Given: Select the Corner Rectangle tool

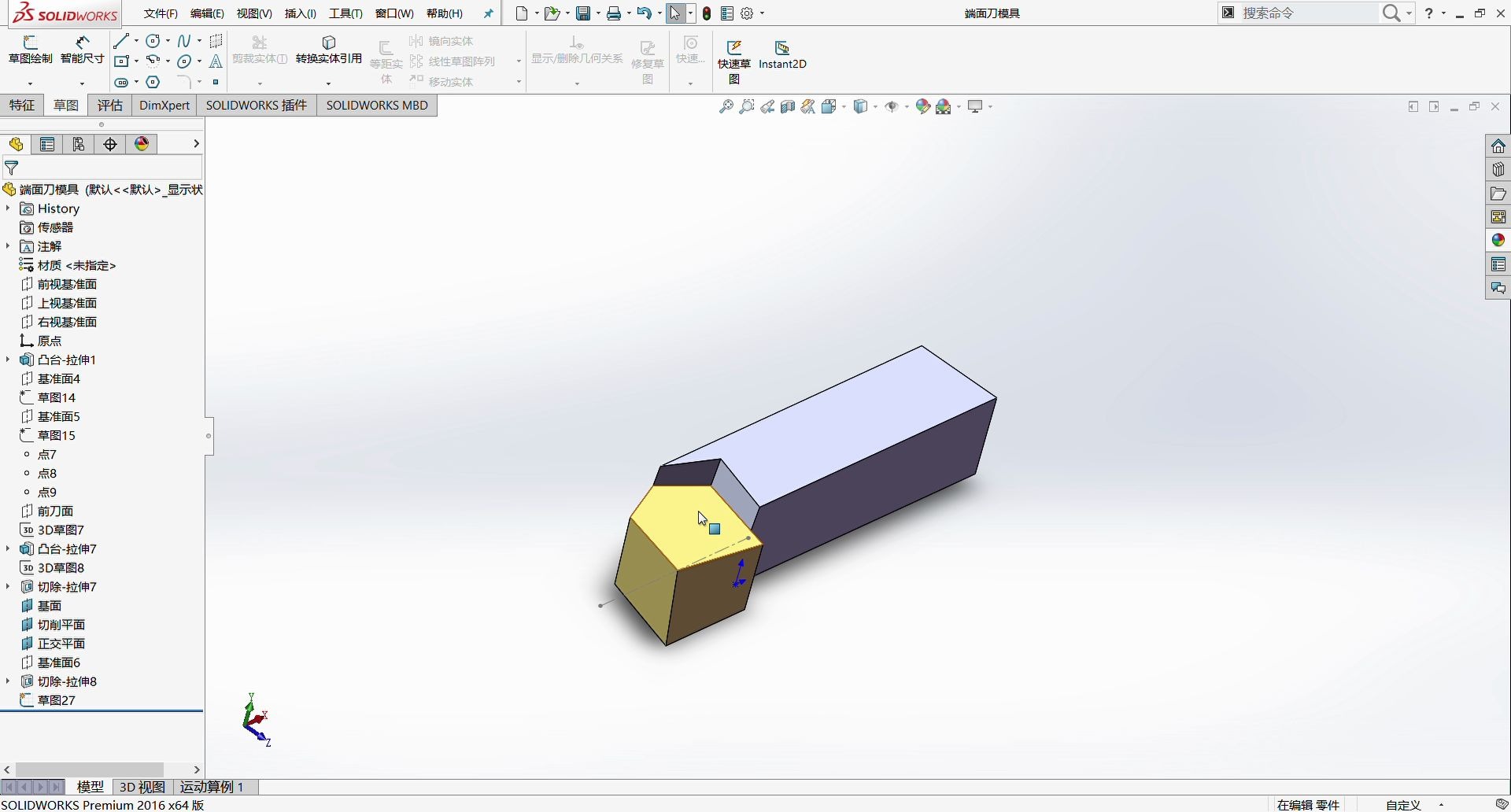Looking at the screenshot, I should point(121,61).
